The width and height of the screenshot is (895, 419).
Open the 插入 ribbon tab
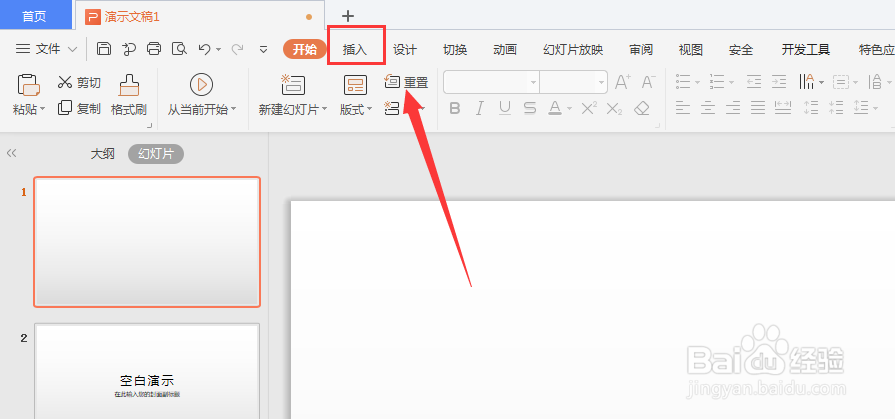coord(355,50)
